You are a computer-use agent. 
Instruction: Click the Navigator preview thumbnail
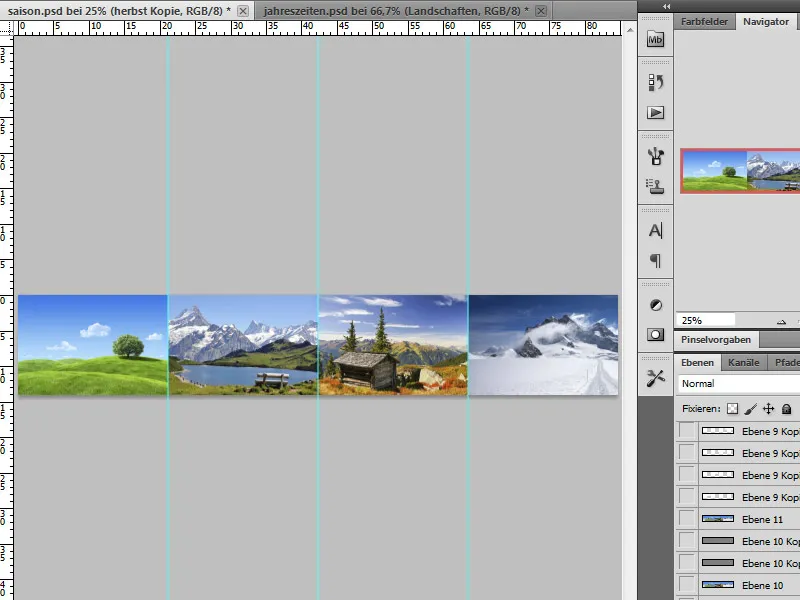point(740,171)
